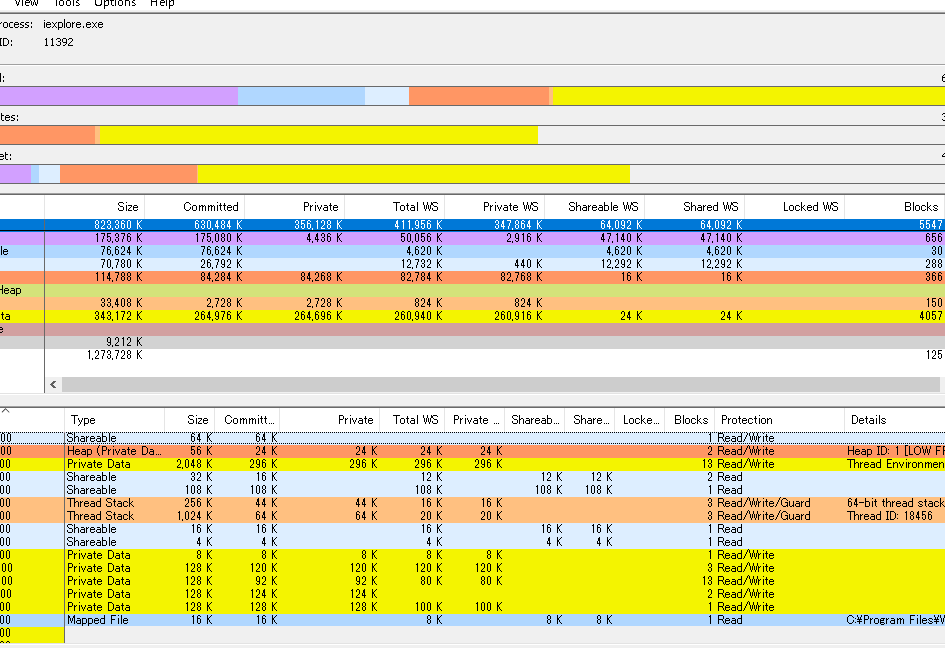Open the View menu
The image size is (945, 648).
[26, 4]
